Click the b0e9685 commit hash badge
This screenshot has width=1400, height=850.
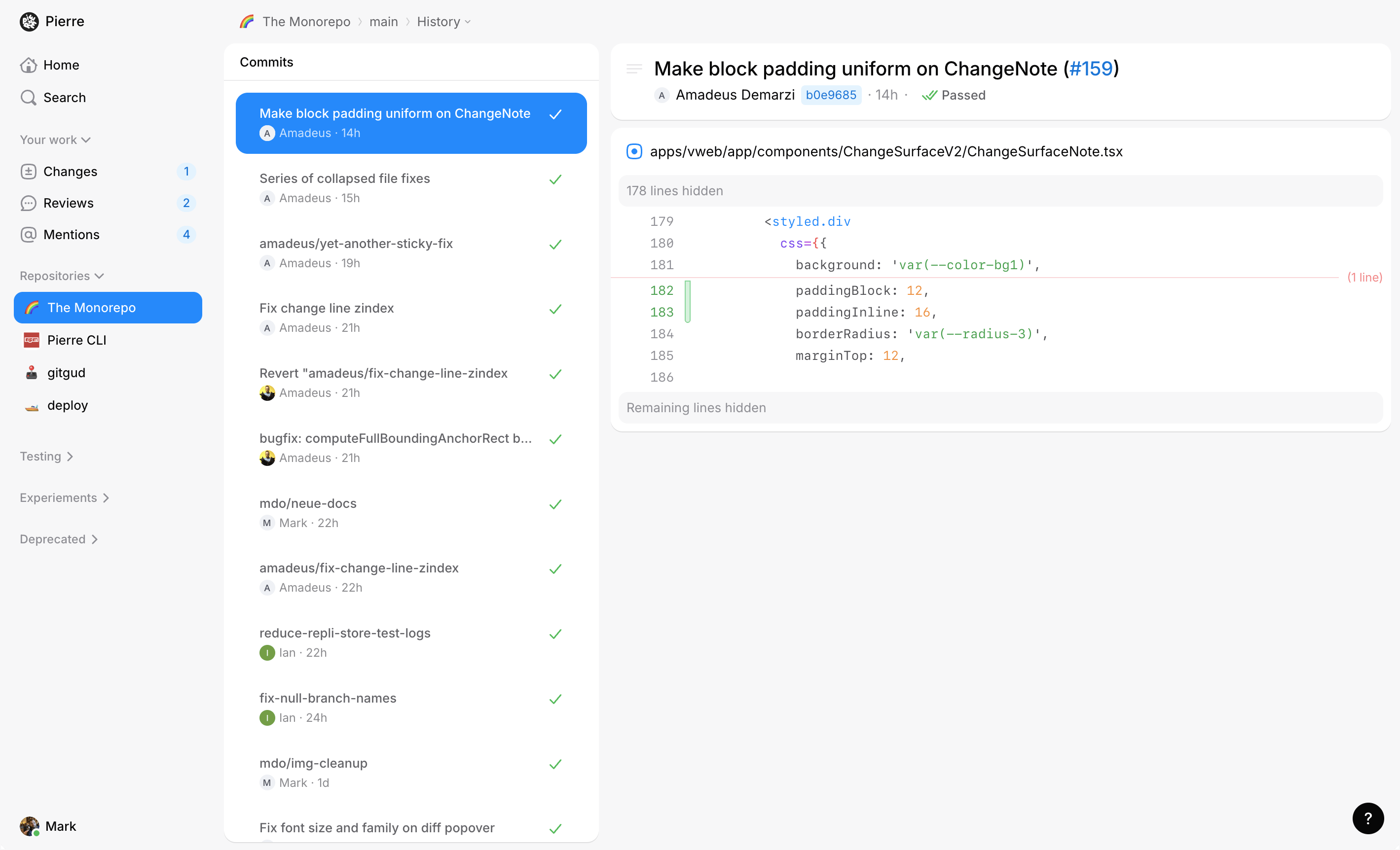(831, 95)
